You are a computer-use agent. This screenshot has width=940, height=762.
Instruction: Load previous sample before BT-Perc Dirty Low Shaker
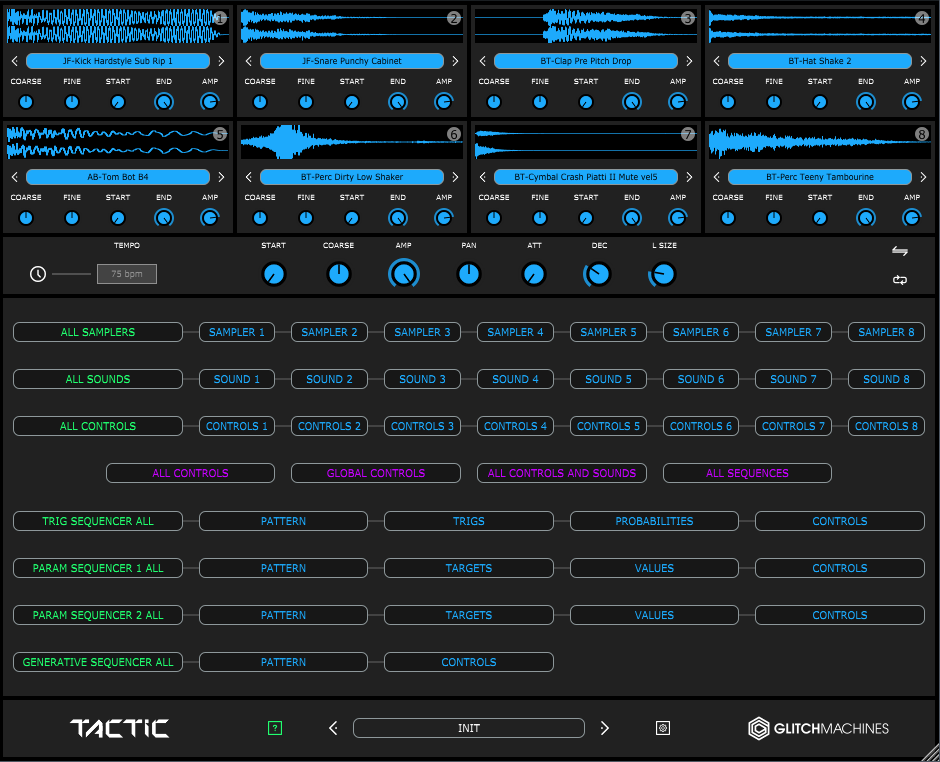(249, 177)
